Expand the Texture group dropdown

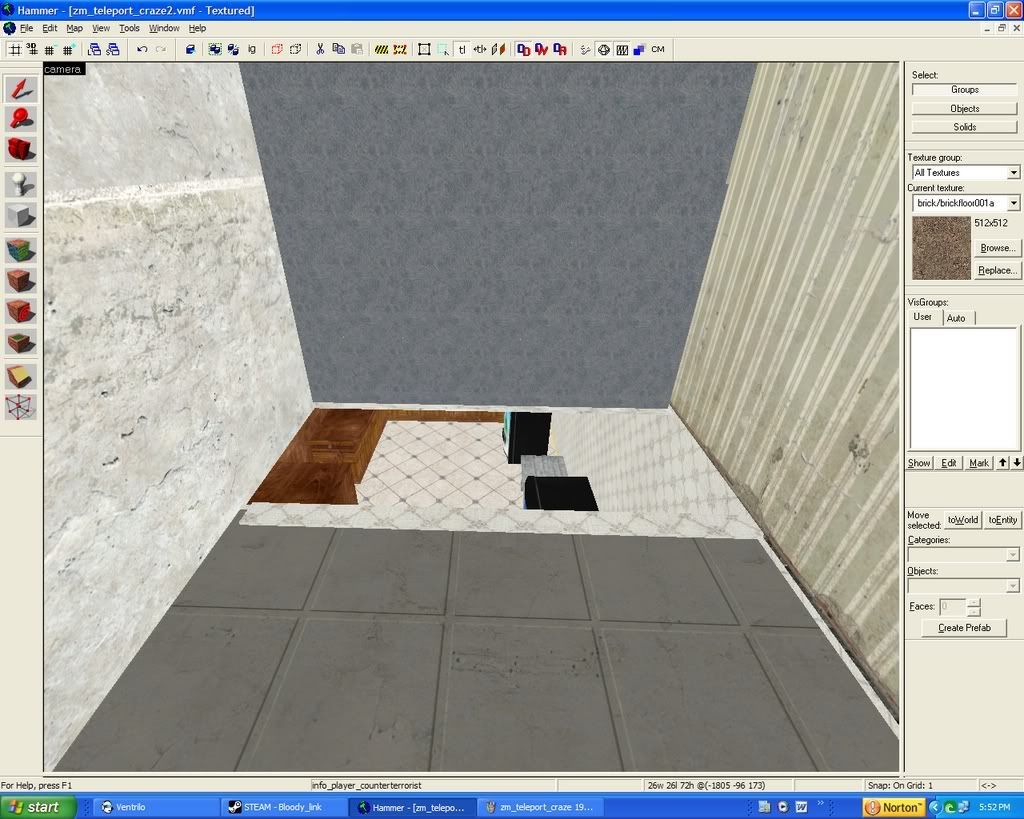(x=1013, y=173)
